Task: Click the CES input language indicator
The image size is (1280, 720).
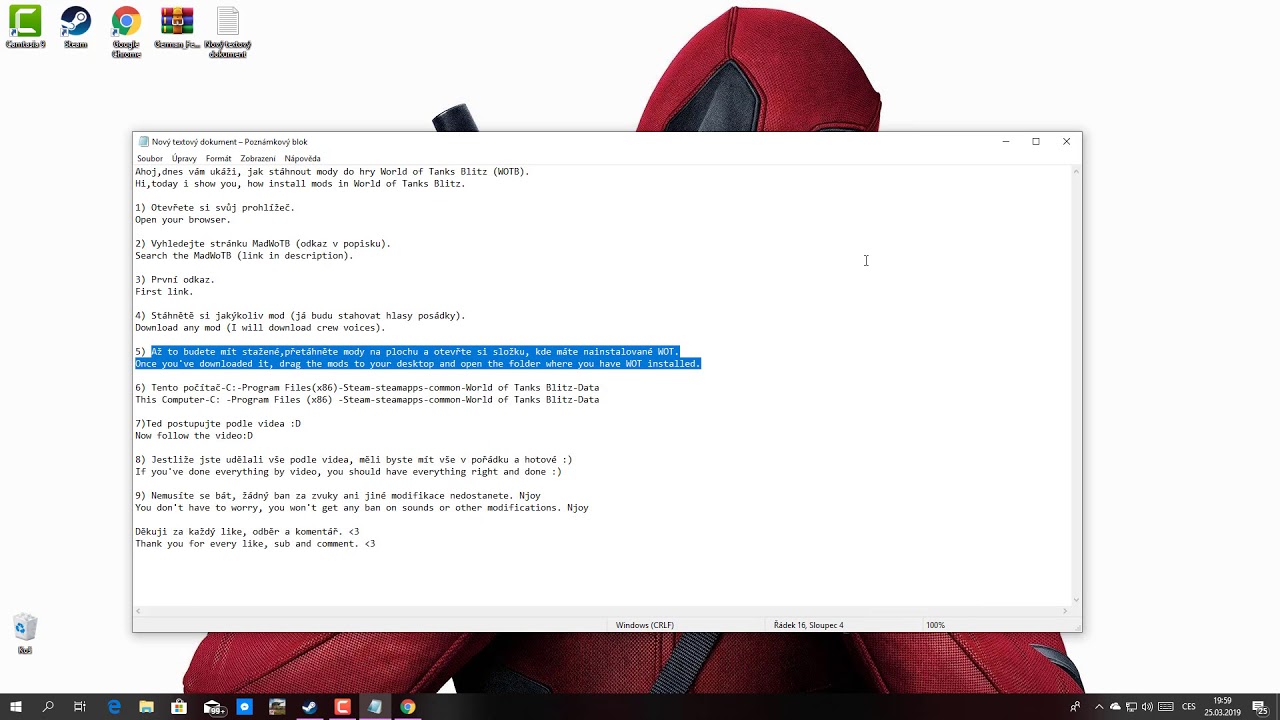Action: pos(1189,707)
